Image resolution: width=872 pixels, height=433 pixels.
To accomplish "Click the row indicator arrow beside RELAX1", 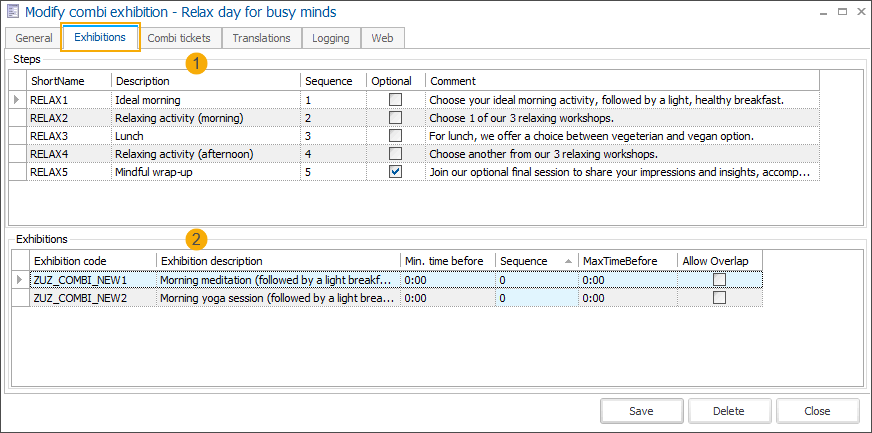I will coord(16,100).
